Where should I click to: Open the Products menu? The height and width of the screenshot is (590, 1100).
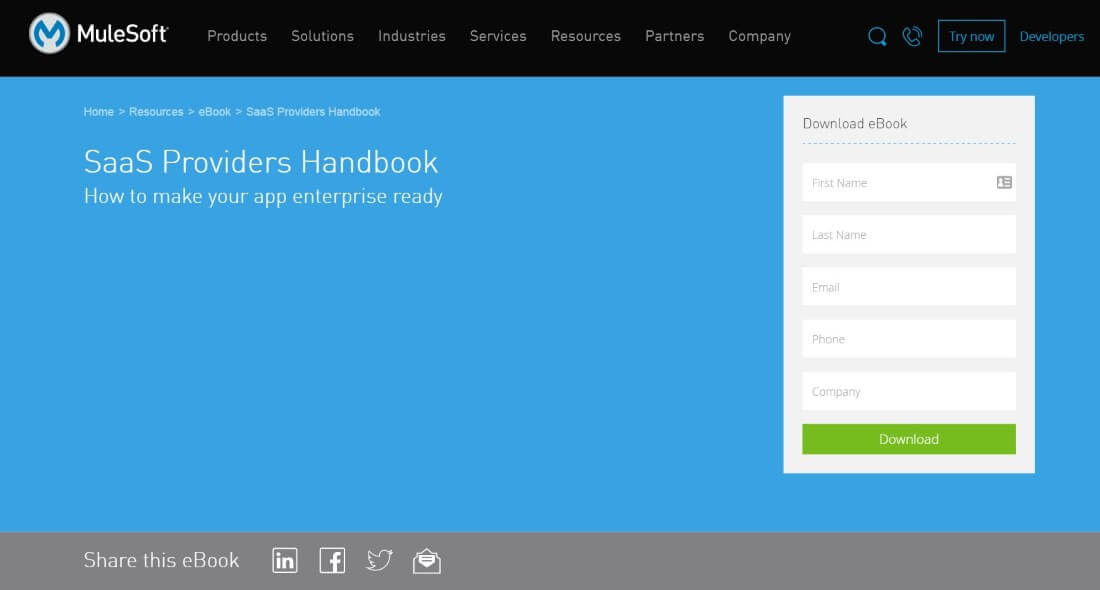[x=237, y=36]
